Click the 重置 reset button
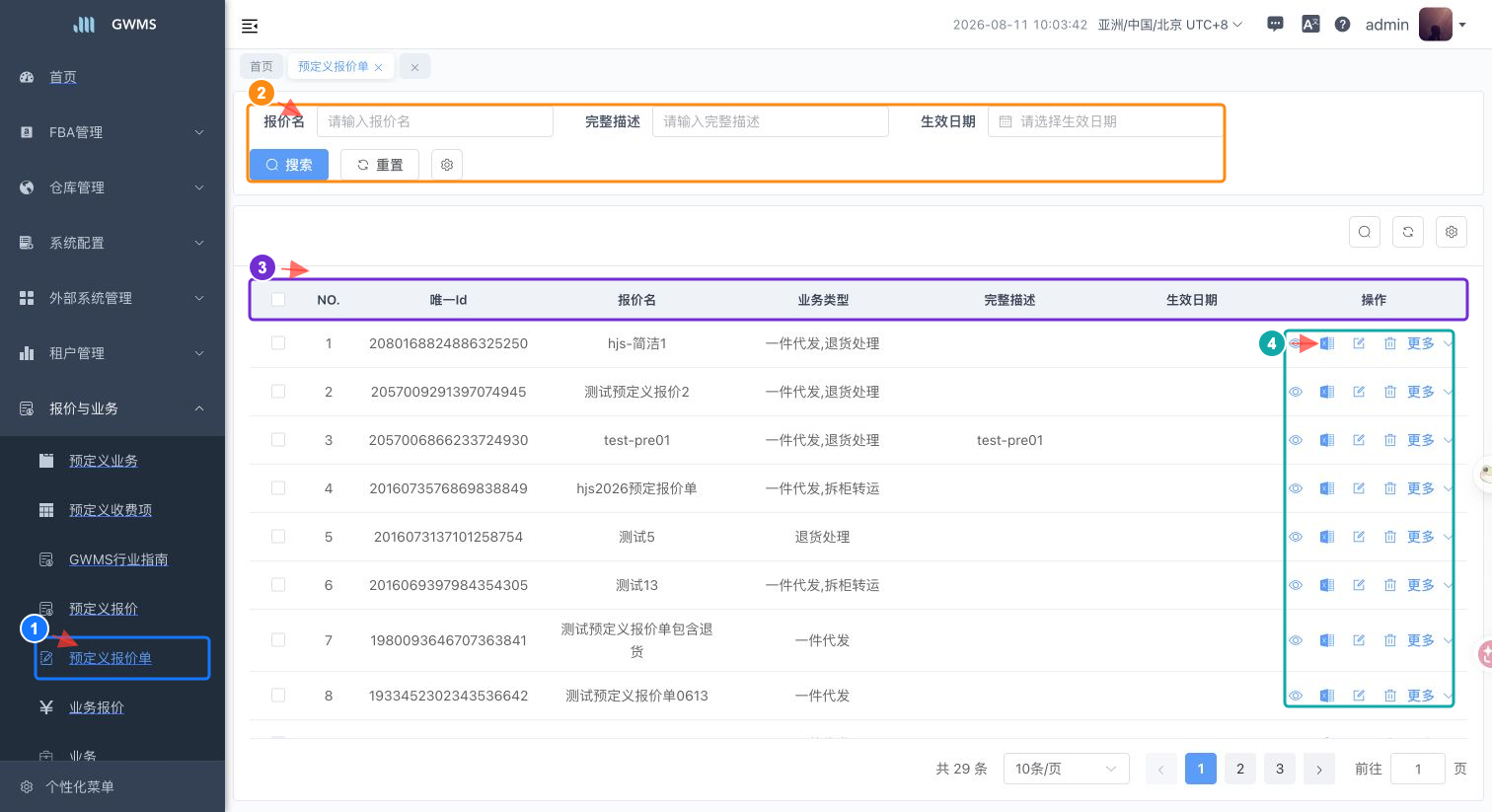Image resolution: width=1492 pixels, height=812 pixels. pyautogui.click(x=380, y=165)
